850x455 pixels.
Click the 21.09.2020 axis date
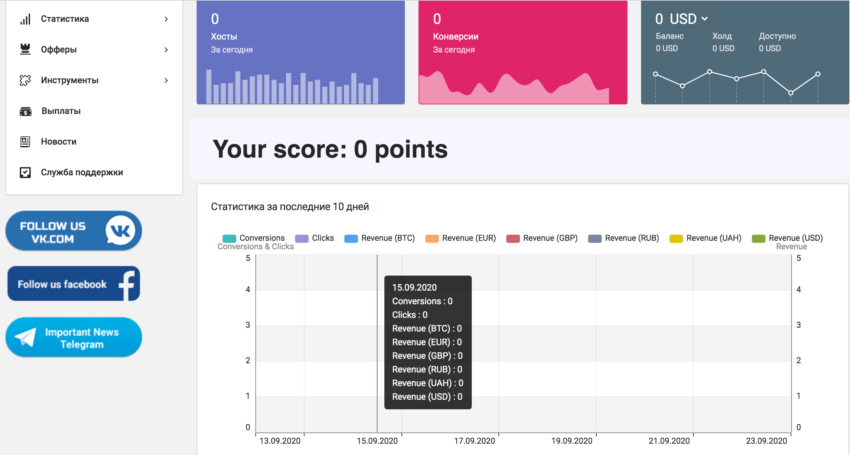point(669,441)
